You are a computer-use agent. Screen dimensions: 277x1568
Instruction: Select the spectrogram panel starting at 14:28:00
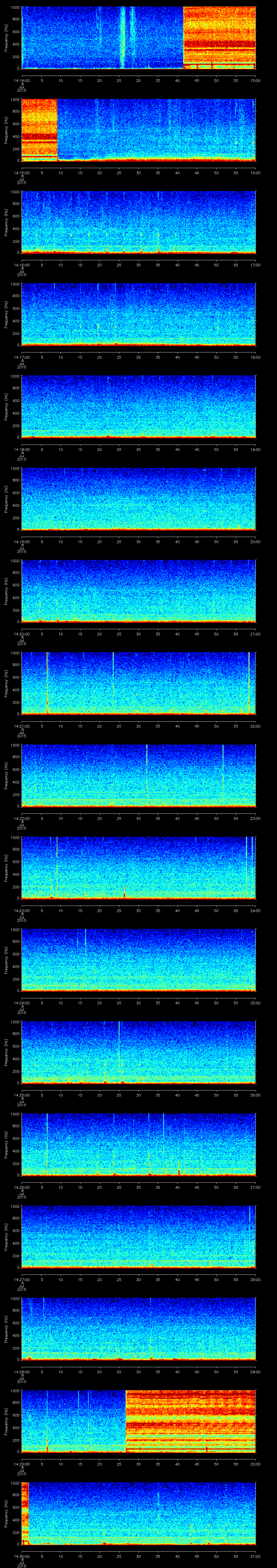coord(138,1329)
